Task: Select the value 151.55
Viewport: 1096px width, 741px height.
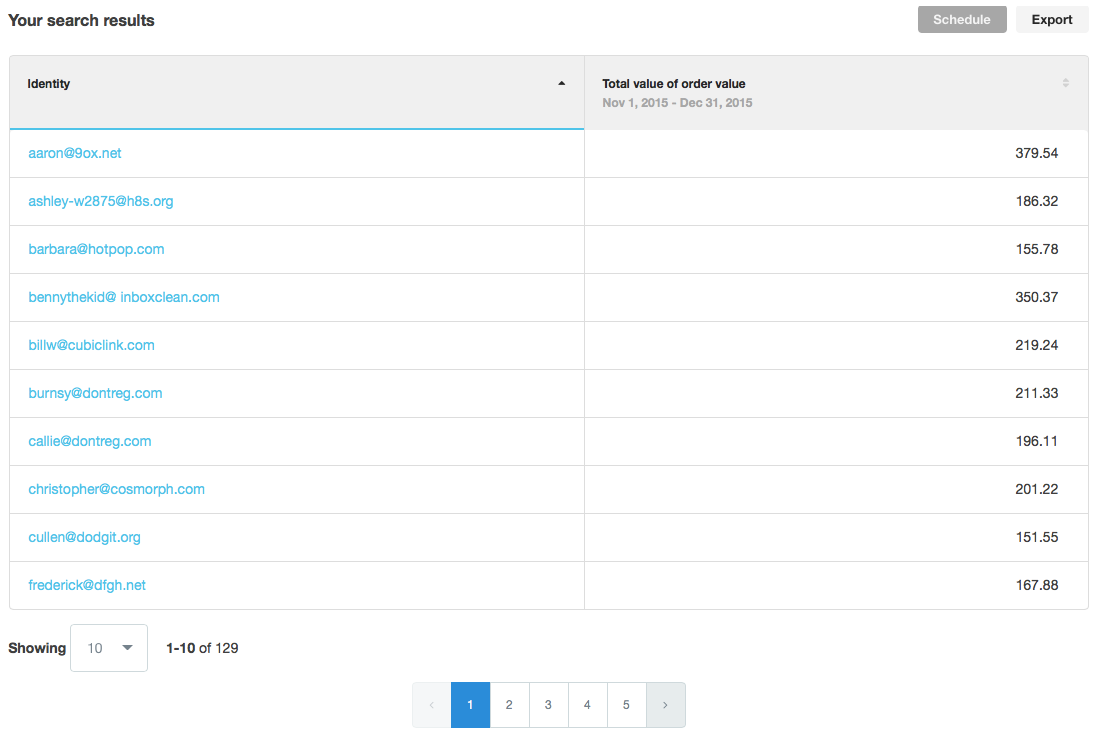Action: 1037,537
